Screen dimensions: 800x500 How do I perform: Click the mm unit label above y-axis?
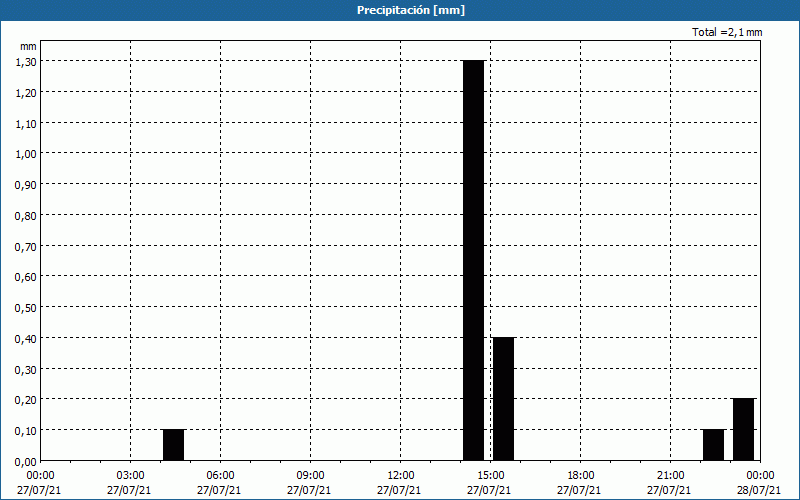[29, 46]
